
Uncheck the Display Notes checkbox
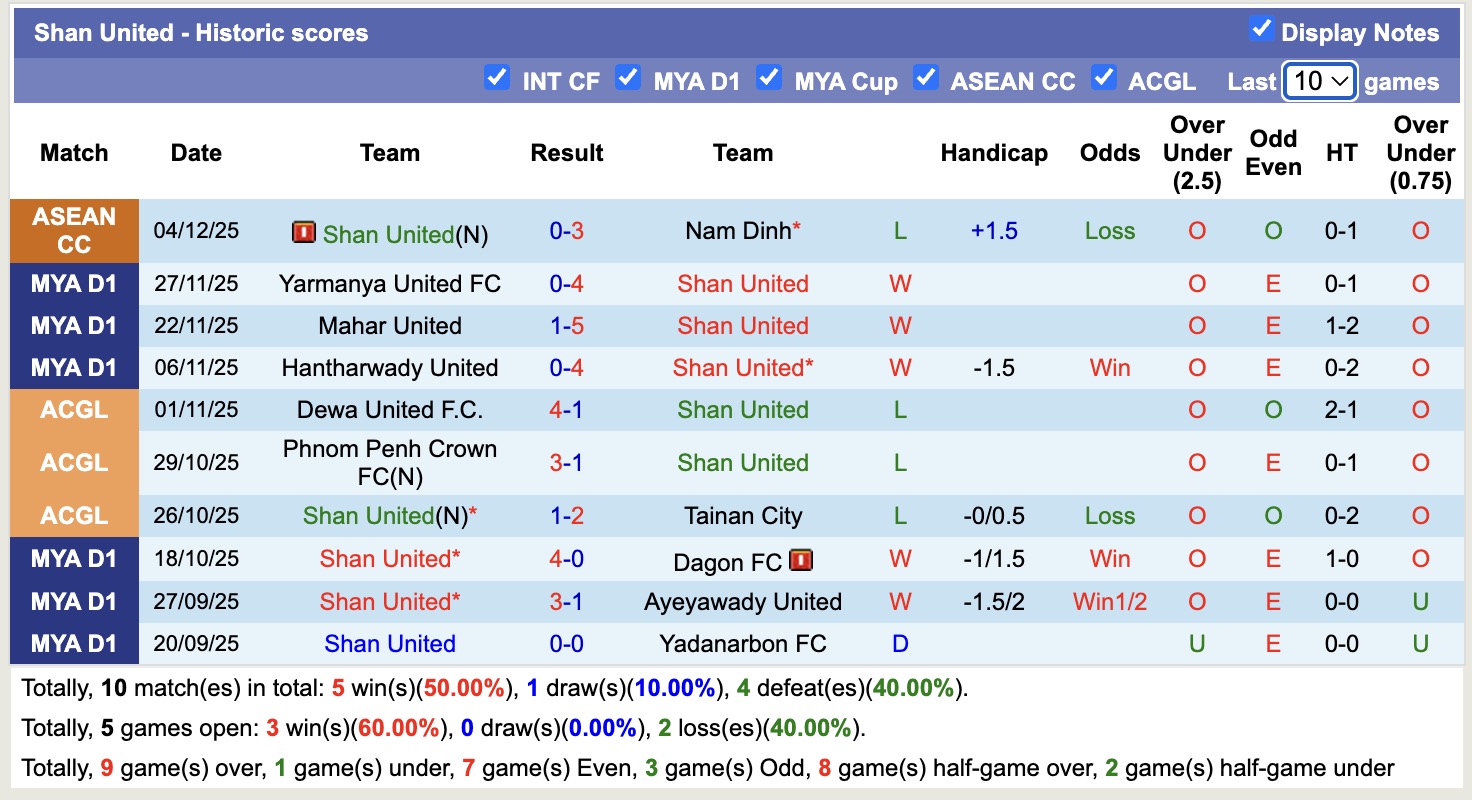click(1260, 31)
